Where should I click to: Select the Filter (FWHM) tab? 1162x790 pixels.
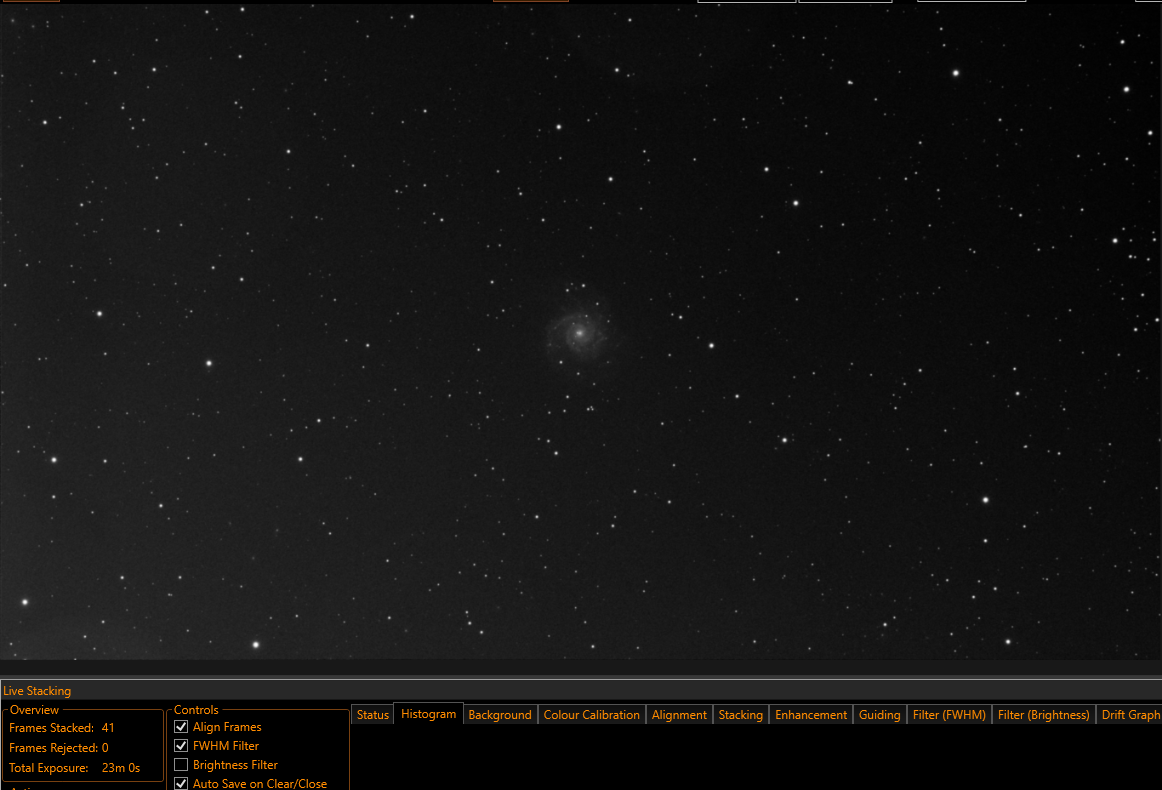(949, 714)
